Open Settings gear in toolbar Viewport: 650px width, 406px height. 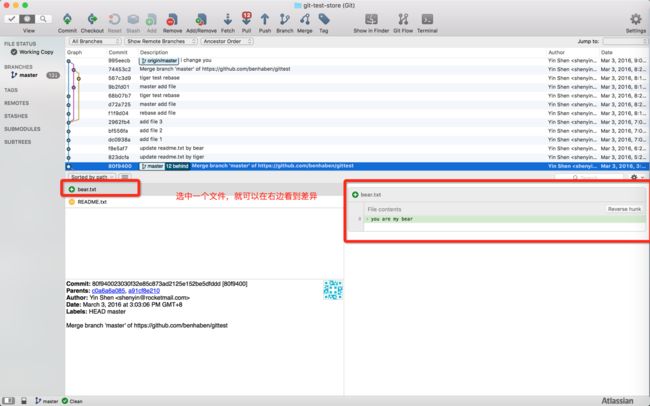(635, 19)
